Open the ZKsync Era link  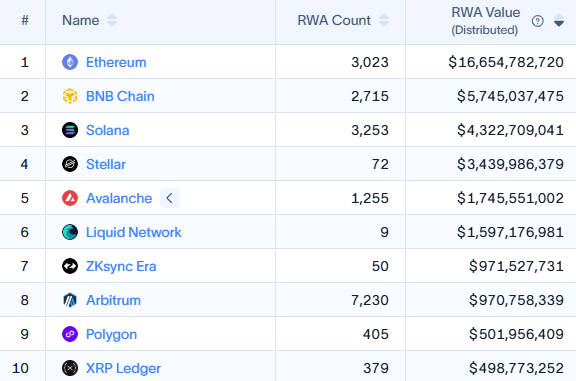point(121,266)
